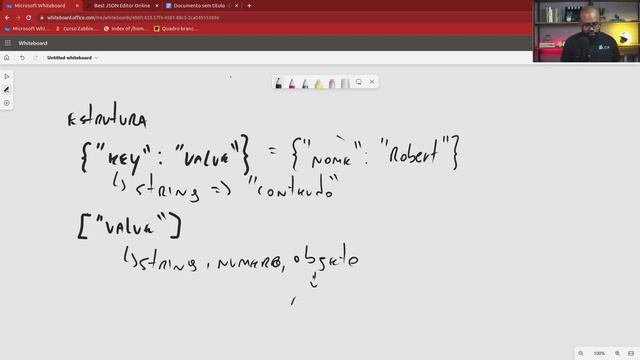Screen dimensions: 640x360
Task: Select the pink/red pen
Action: point(292,83)
